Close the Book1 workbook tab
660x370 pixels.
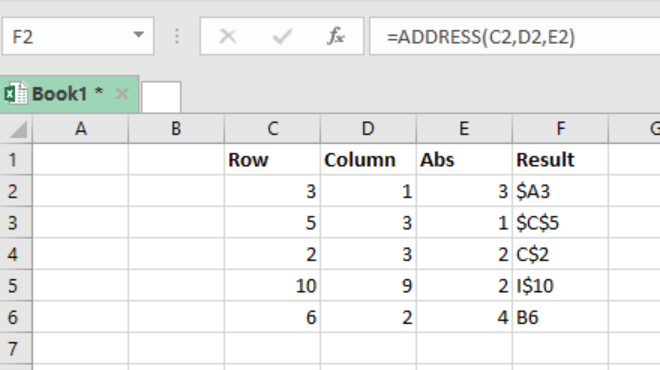pos(122,93)
